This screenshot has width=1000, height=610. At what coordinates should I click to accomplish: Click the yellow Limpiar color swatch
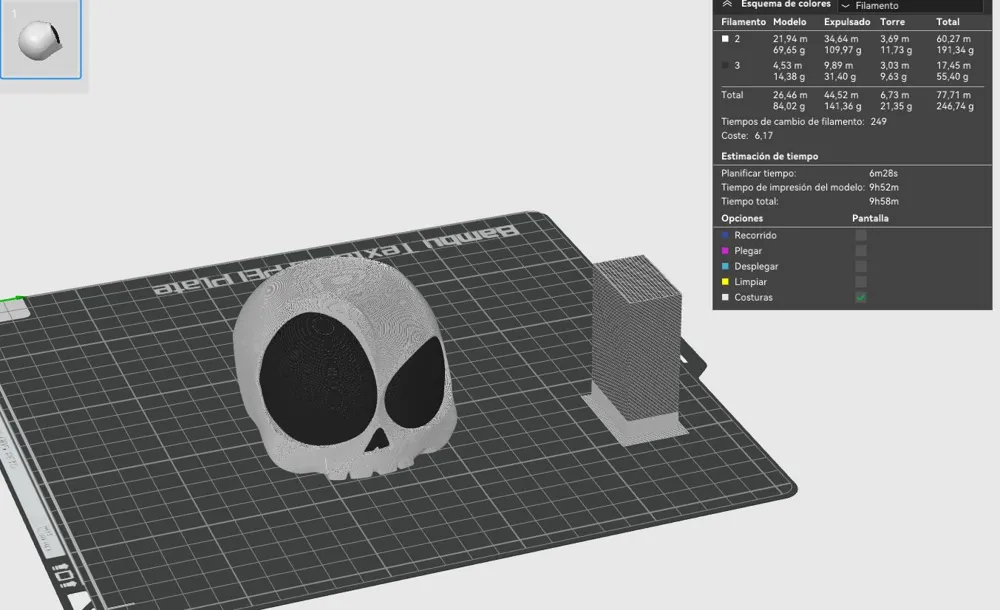[725, 281]
